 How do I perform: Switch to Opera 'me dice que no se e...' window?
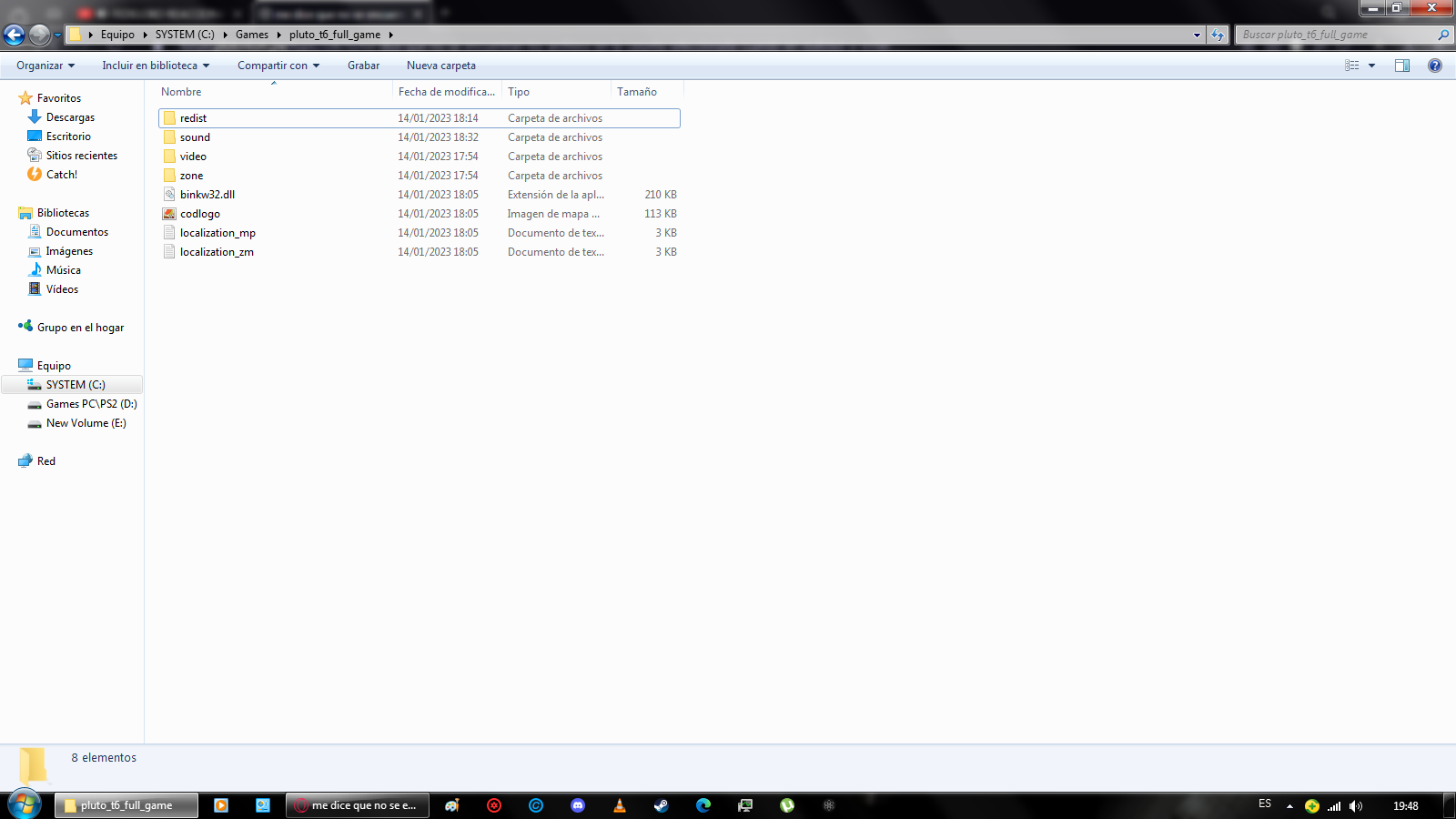point(358,805)
